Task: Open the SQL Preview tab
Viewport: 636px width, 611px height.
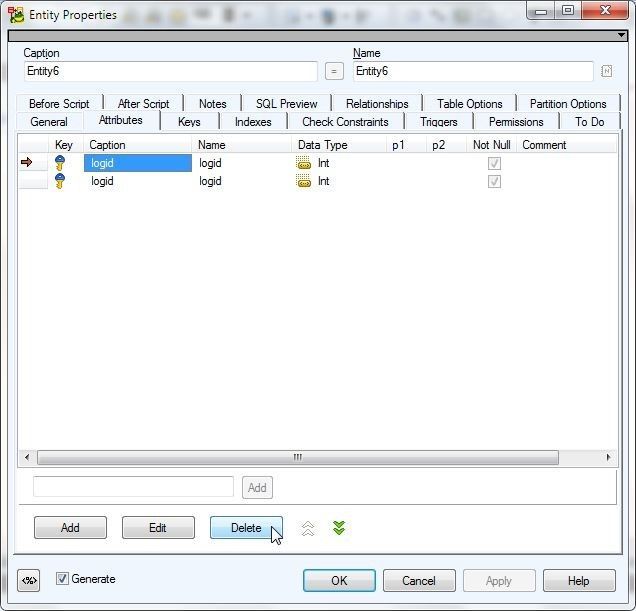Action: (x=286, y=103)
